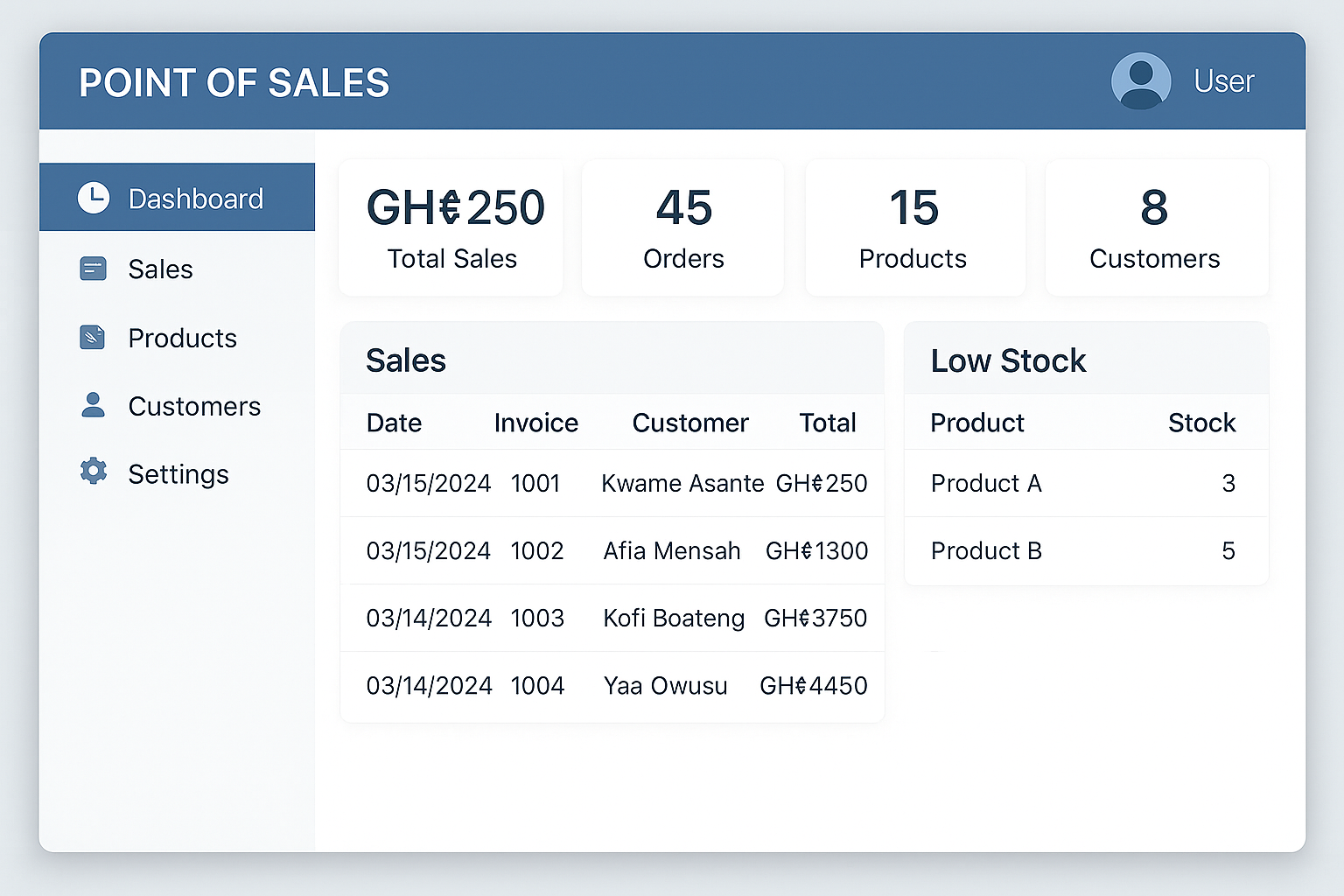Click the Stock column header
The height and width of the screenshot is (896, 1344).
coord(1202,423)
